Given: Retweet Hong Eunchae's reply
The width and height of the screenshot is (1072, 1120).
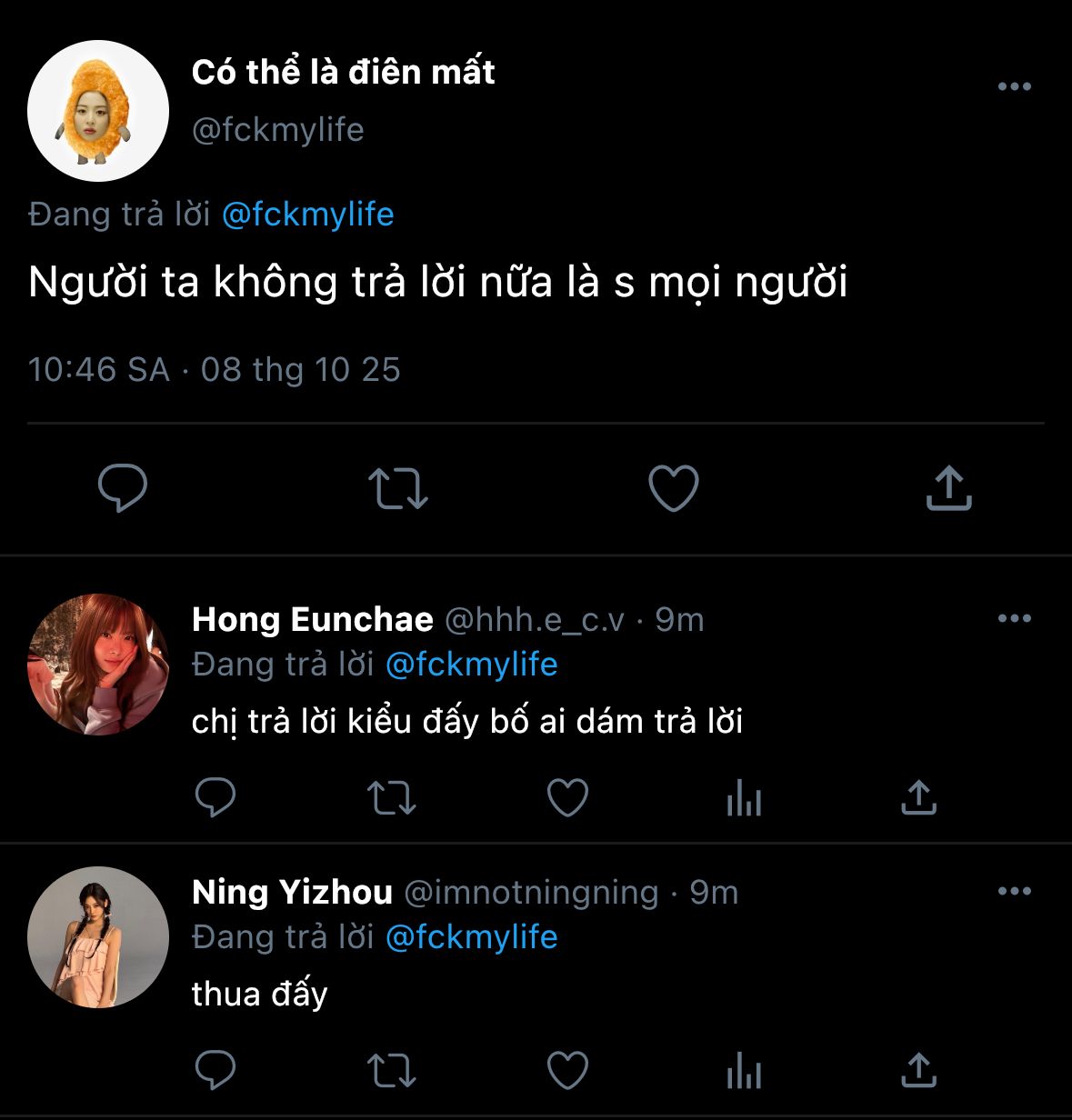Looking at the screenshot, I should tap(391, 798).
